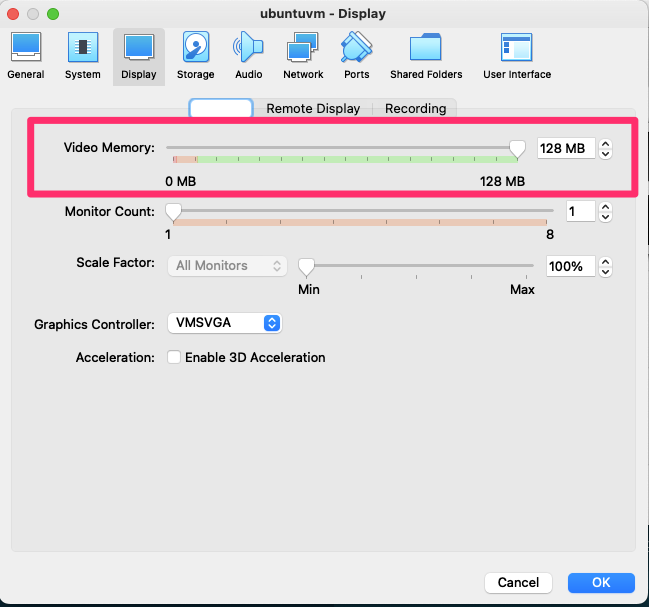
Task: Open the Audio settings icon
Action: point(248,55)
